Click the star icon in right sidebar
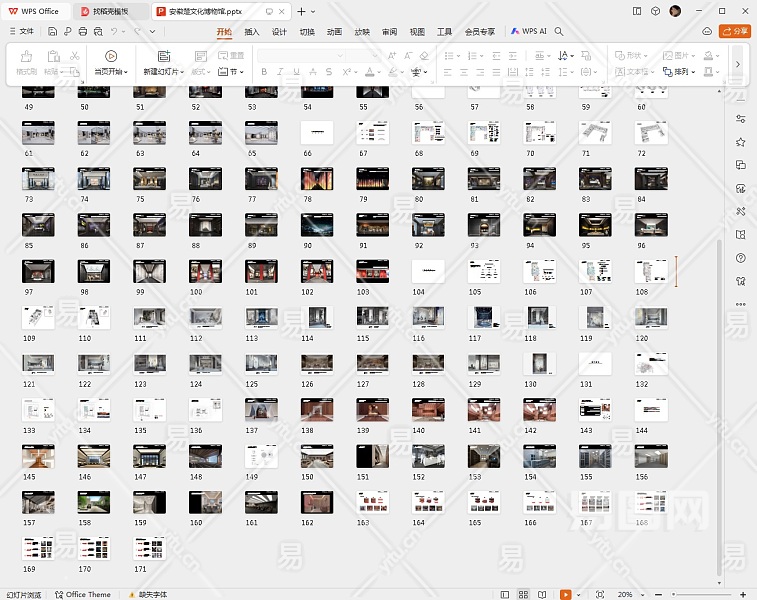Image resolution: width=757 pixels, height=600 pixels. click(740, 143)
